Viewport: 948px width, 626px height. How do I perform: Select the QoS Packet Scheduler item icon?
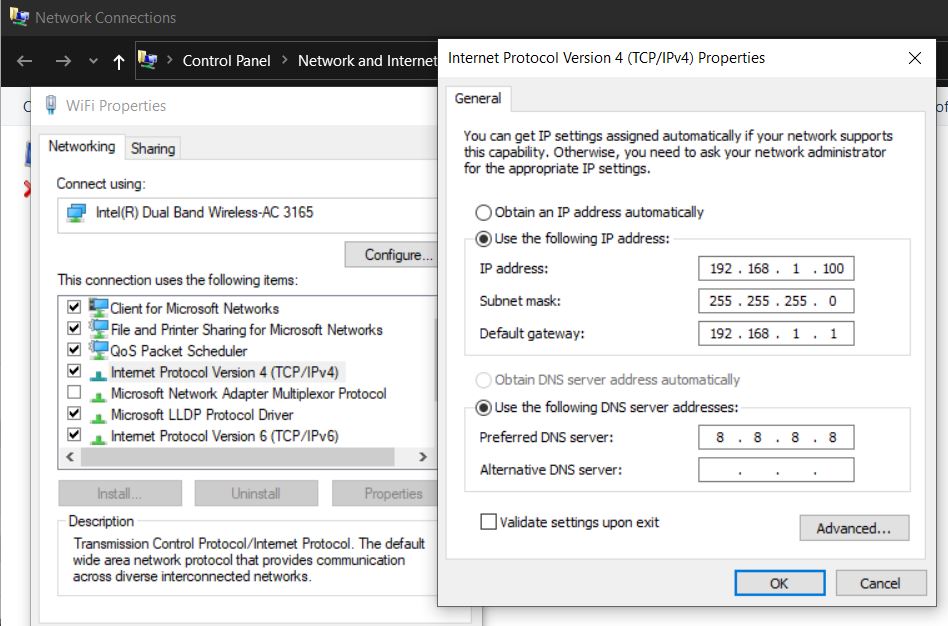[x=98, y=350]
